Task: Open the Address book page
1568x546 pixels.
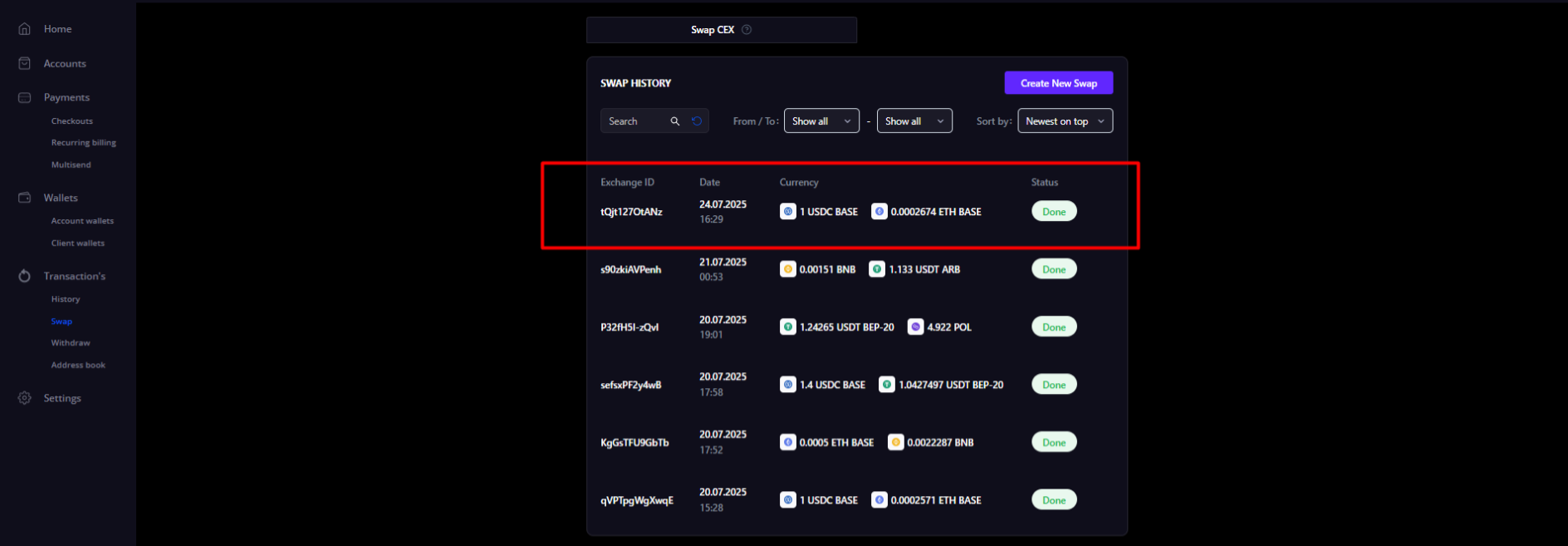Action: pyautogui.click(x=78, y=366)
